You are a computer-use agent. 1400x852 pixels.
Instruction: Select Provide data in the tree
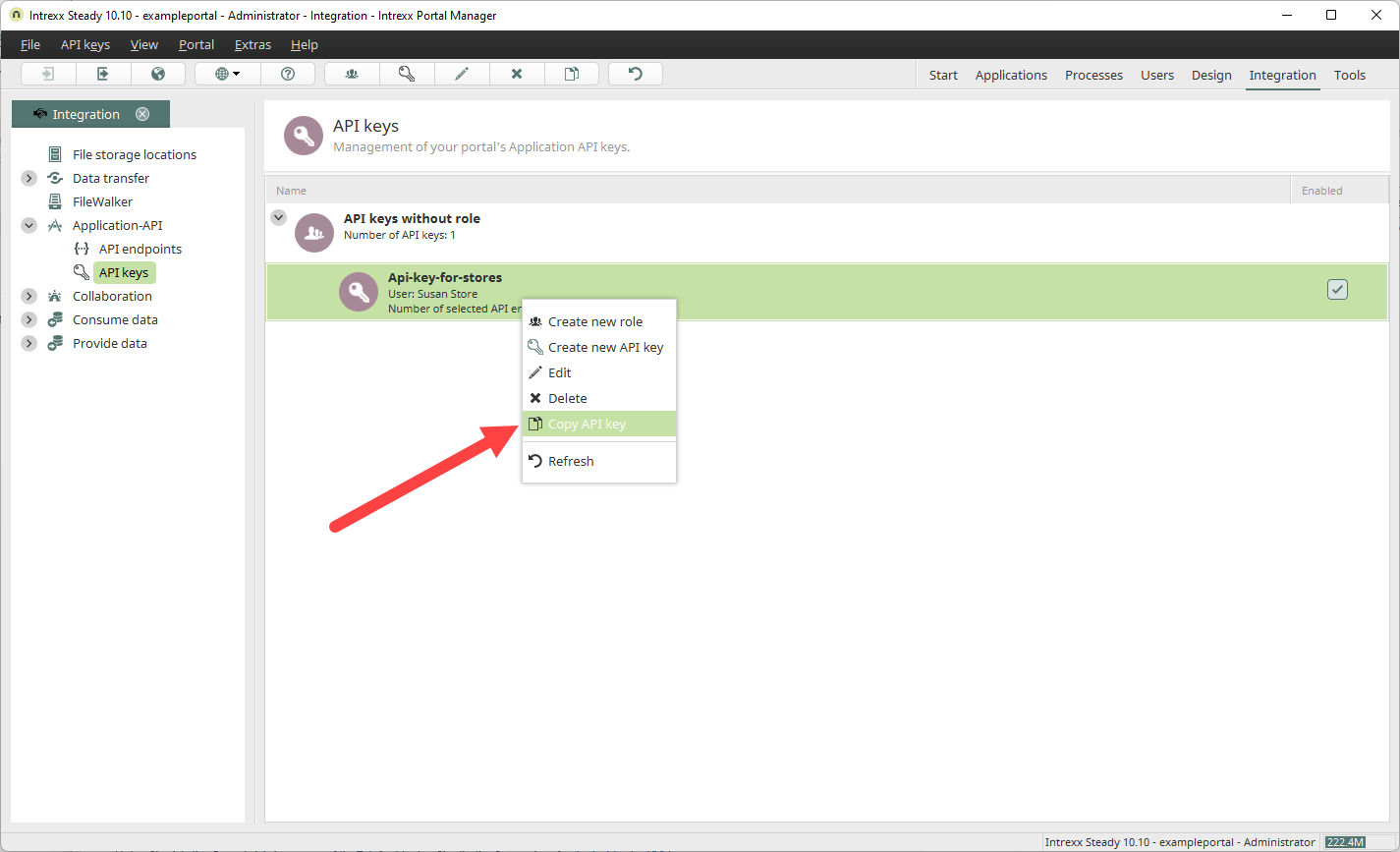[x=110, y=343]
